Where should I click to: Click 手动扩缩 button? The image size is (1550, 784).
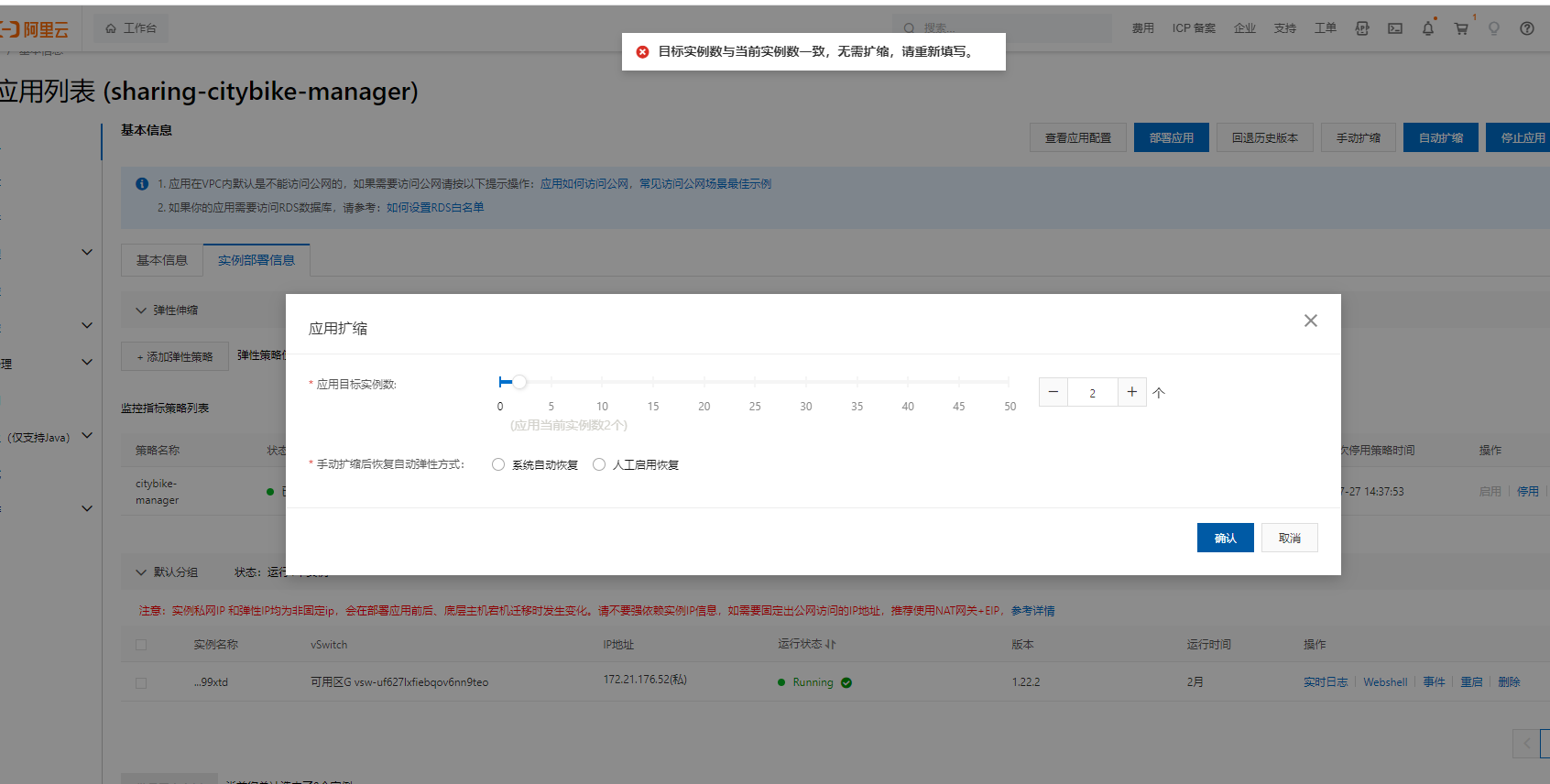(1359, 137)
